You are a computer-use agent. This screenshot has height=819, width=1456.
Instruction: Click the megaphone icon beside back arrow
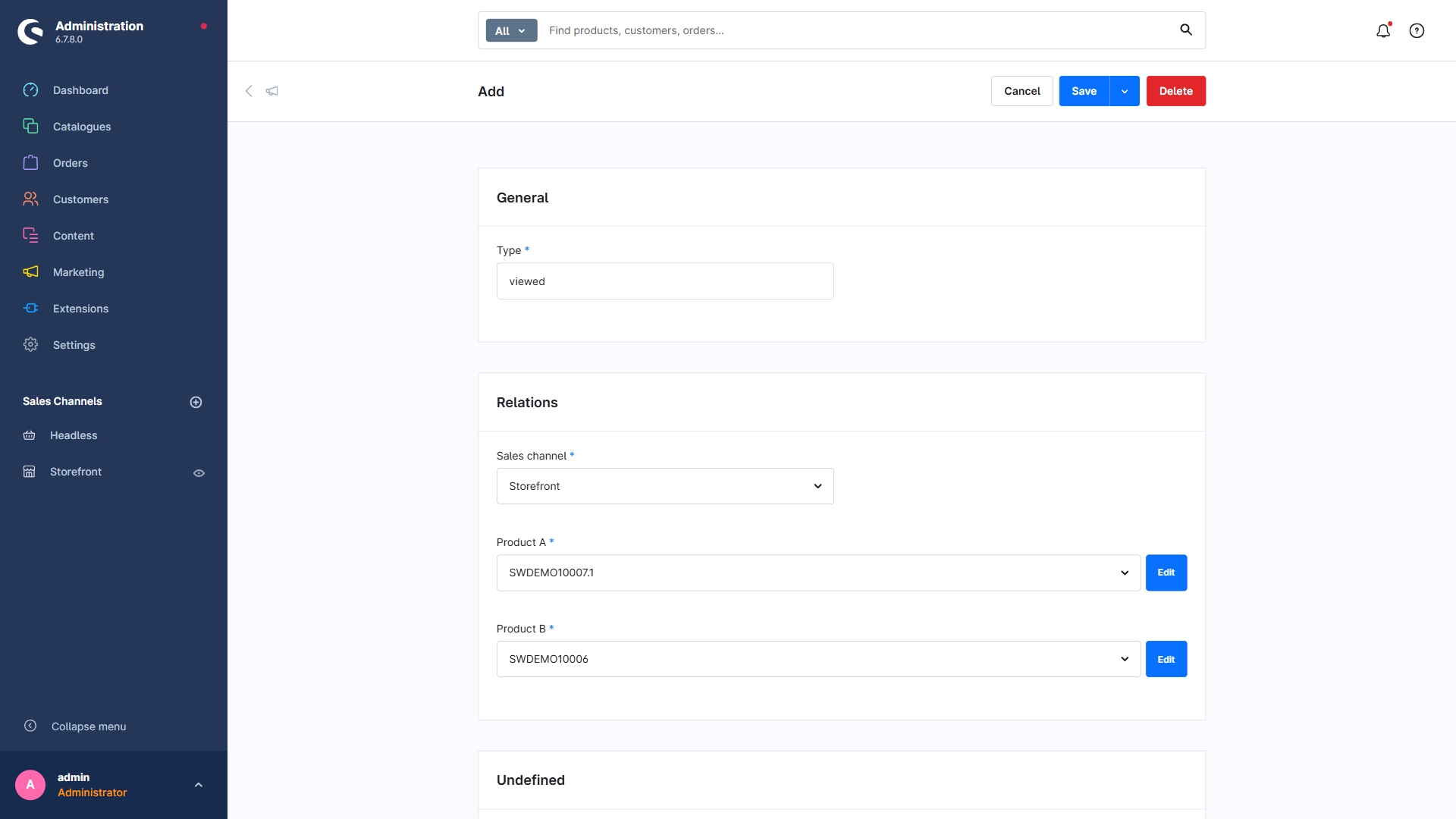272,91
